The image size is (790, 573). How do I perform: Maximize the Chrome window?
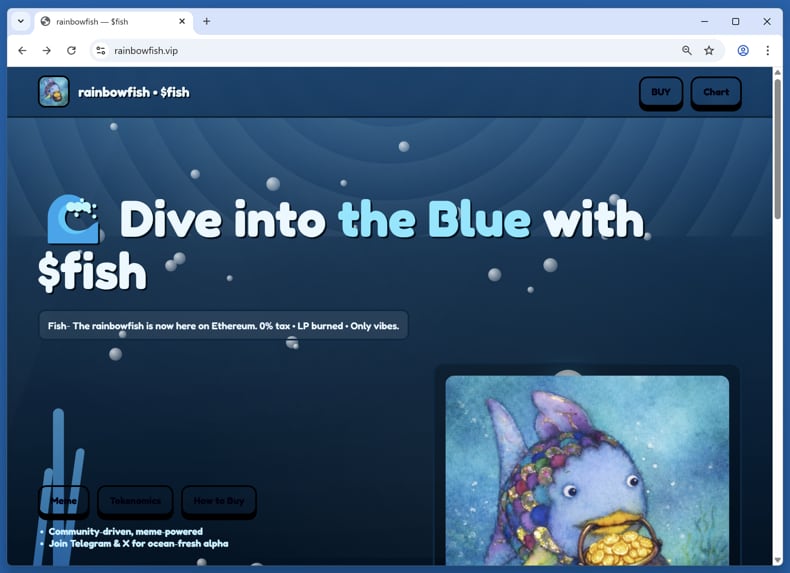(736, 21)
